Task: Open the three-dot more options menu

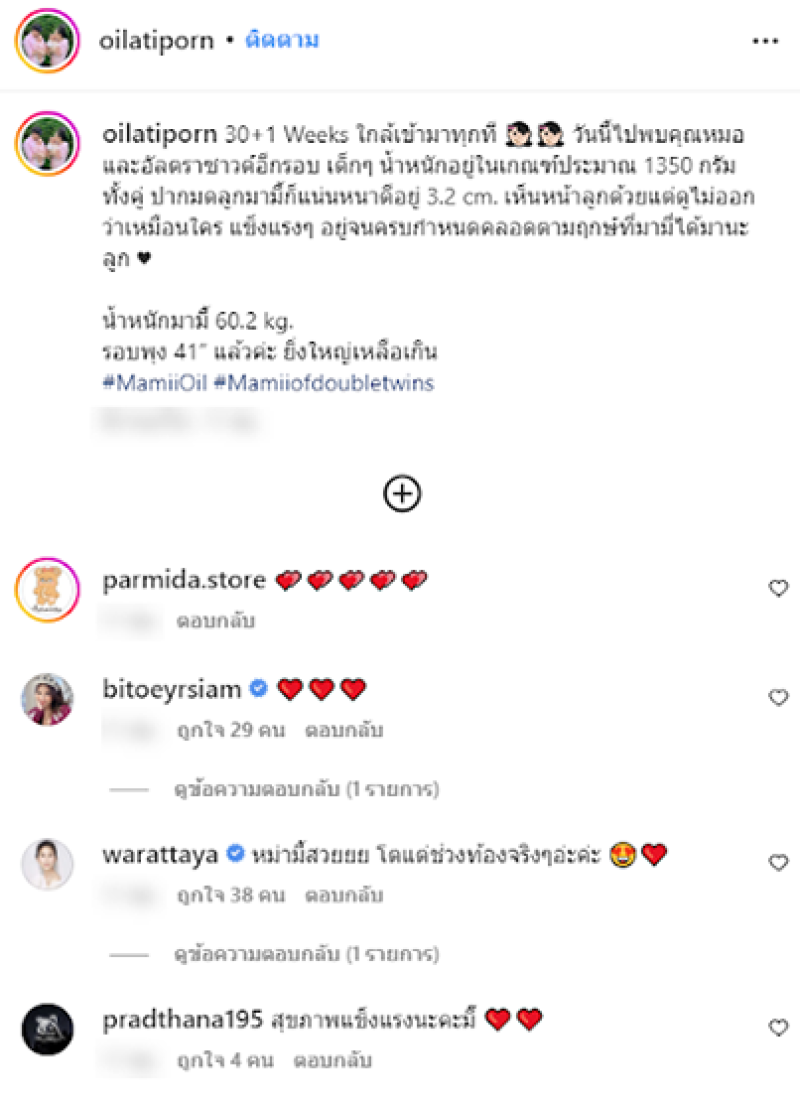Action: pos(765,42)
